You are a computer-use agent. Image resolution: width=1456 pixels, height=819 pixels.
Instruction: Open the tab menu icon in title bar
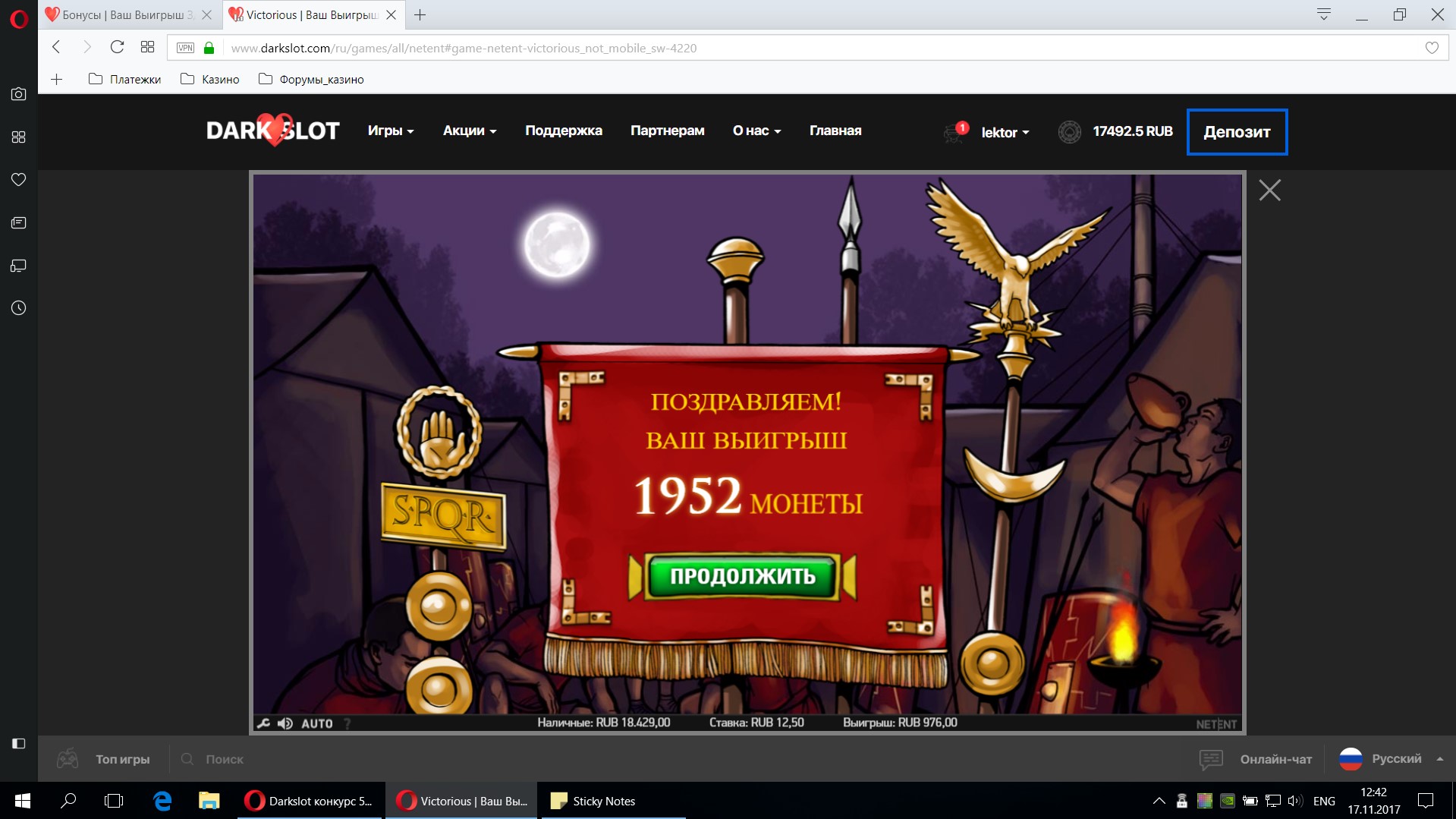point(1324,14)
